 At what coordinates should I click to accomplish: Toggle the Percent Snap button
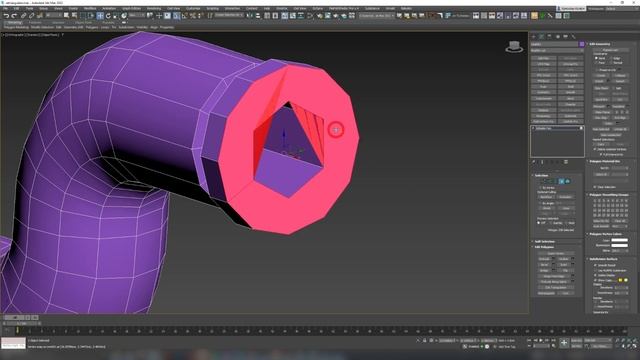coord(193,16)
